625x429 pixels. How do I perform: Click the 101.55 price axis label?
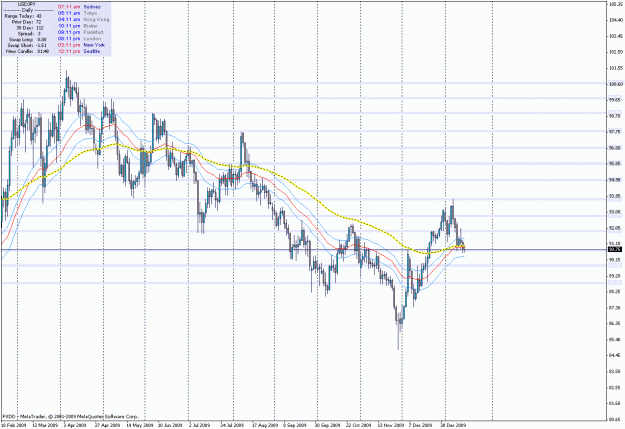(x=615, y=68)
